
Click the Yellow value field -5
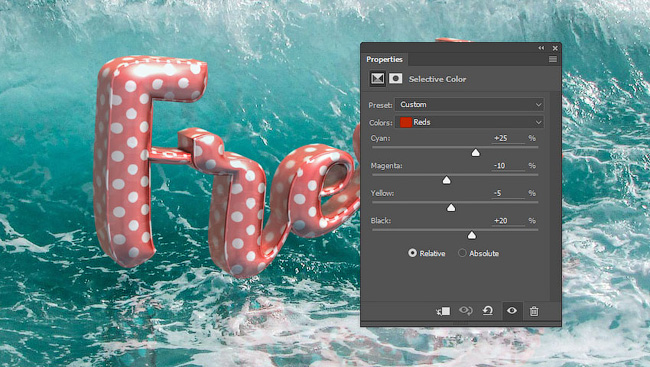tap(508, 193)
